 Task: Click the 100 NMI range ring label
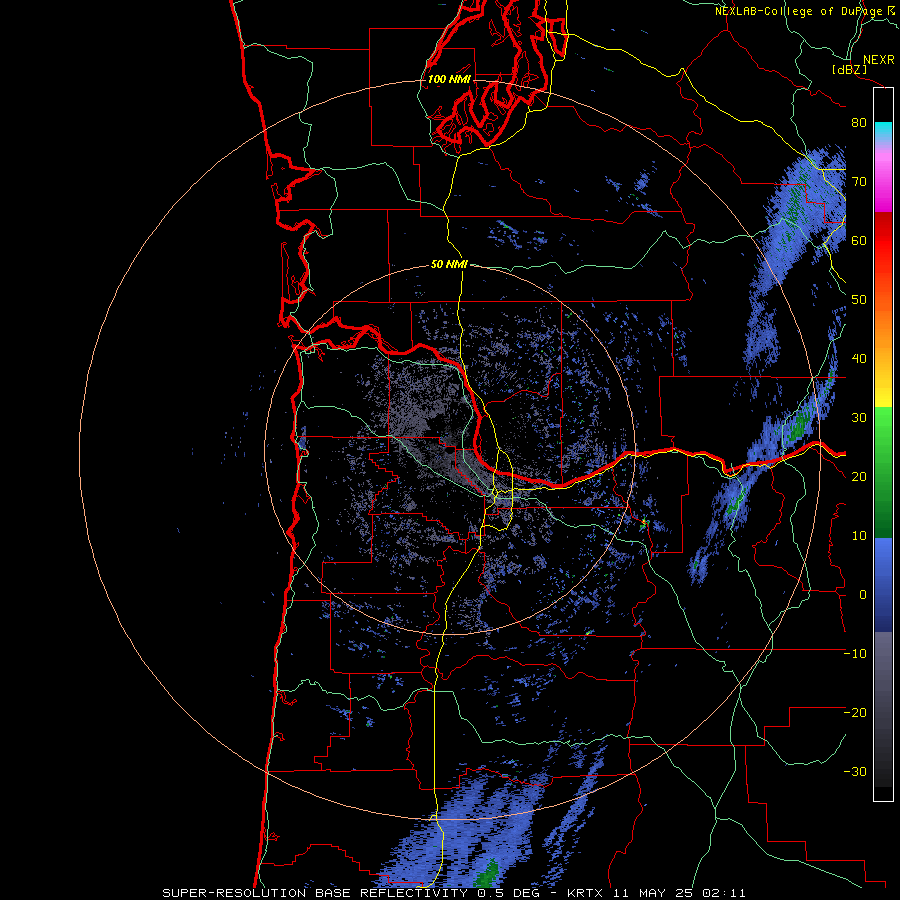point(449,79)
